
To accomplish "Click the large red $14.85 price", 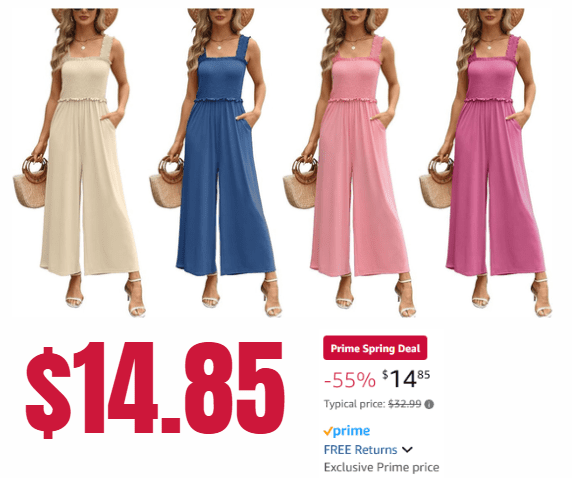I will click(x=155, y=390).
